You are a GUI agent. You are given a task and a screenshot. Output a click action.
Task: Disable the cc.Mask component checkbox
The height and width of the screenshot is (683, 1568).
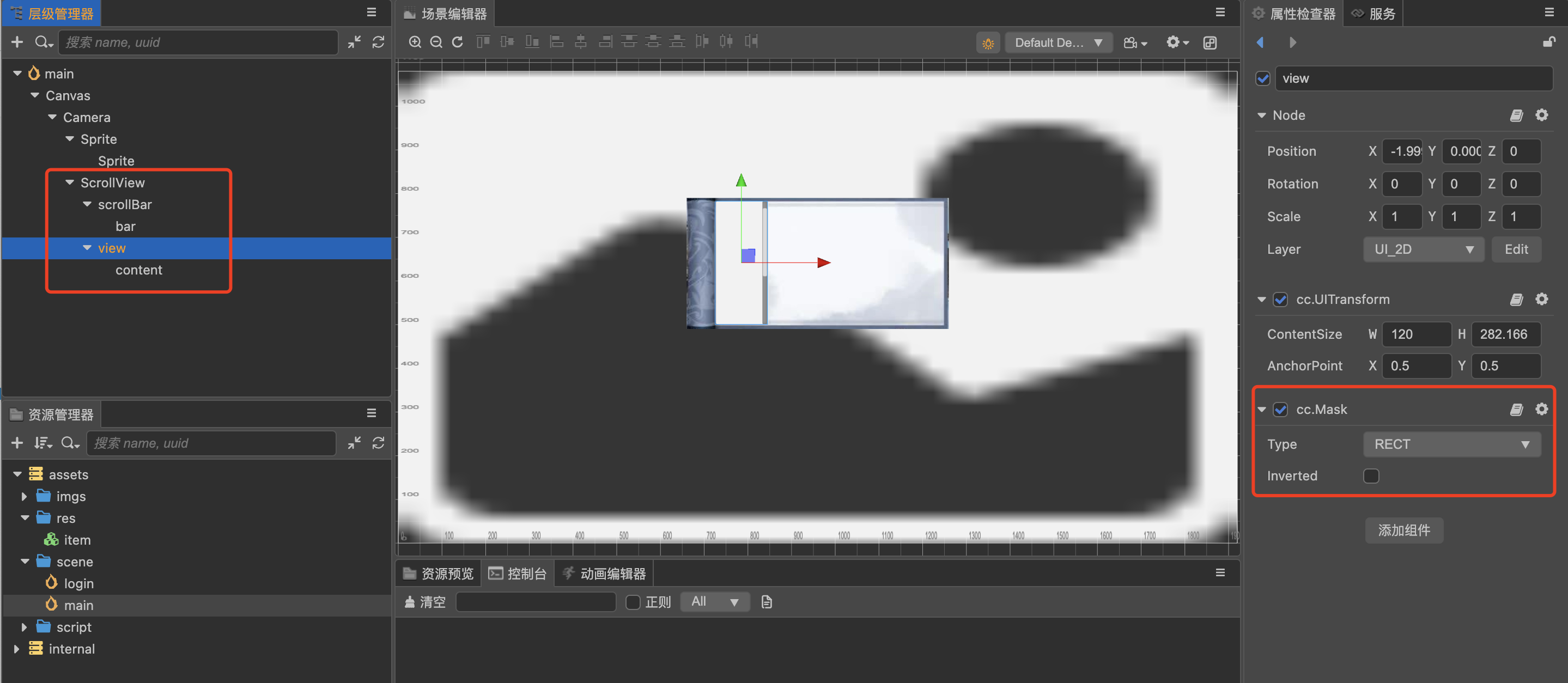[1281, 410]
